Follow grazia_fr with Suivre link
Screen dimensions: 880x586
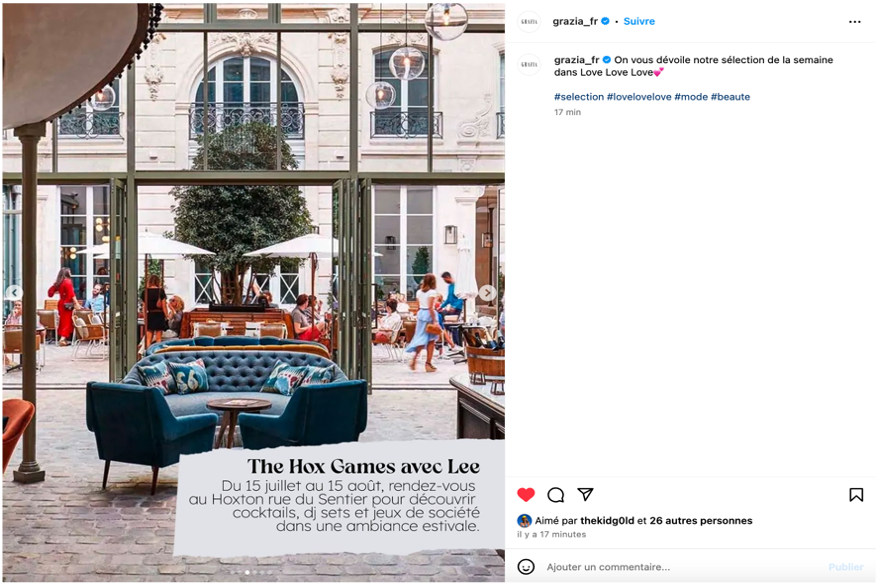coord(639,21)
